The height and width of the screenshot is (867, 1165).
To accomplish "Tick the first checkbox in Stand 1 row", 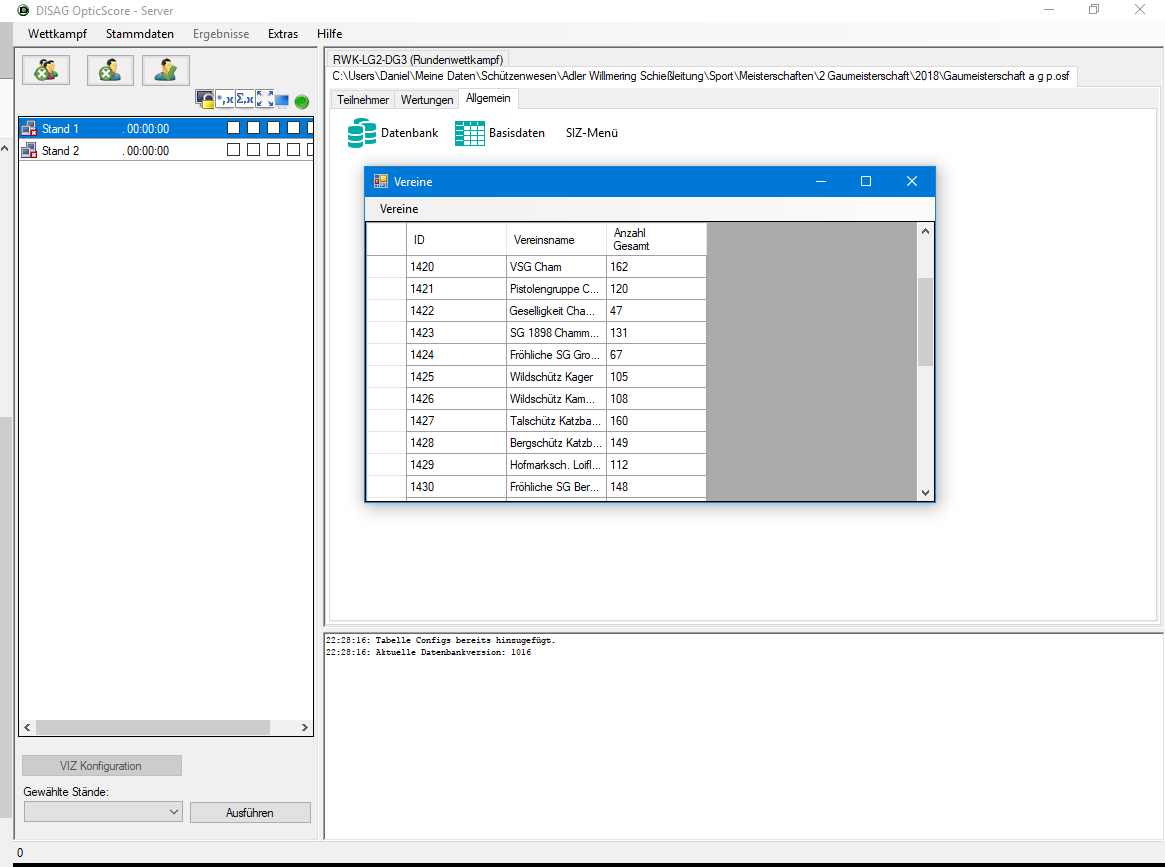I will coord(233,128).
